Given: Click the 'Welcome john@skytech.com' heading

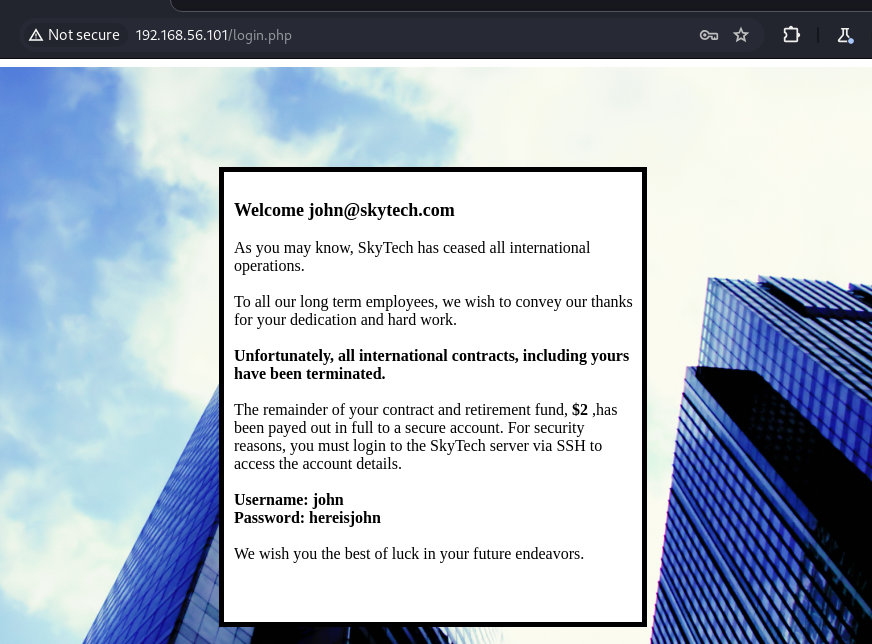Looking at the screenshot, I should click(344, 210).
